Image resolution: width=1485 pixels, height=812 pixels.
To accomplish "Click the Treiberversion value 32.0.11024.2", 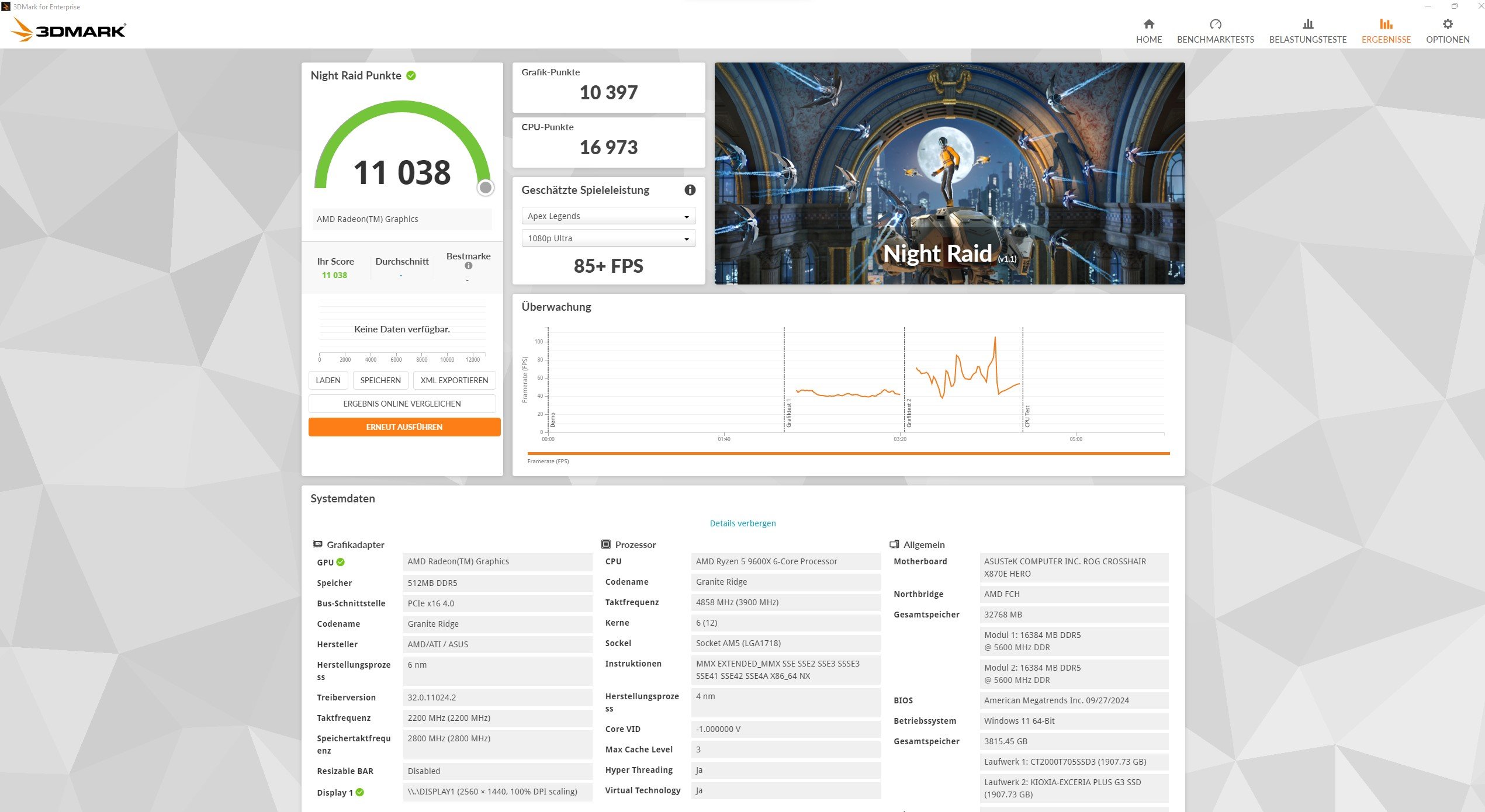I will (x=497, y=698).
